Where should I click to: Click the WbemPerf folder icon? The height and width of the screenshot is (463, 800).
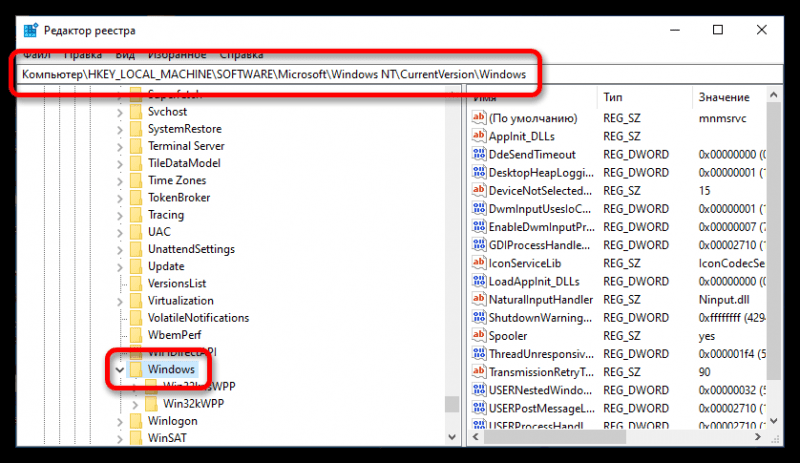click(136, 335)
